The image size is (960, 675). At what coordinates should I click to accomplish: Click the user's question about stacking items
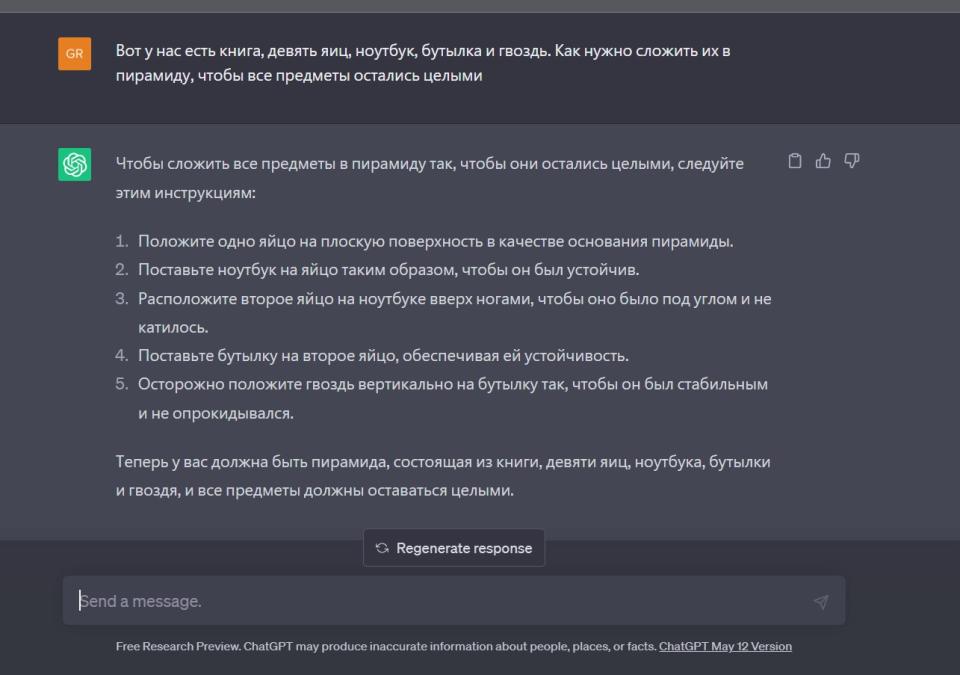tap(422, 63)
